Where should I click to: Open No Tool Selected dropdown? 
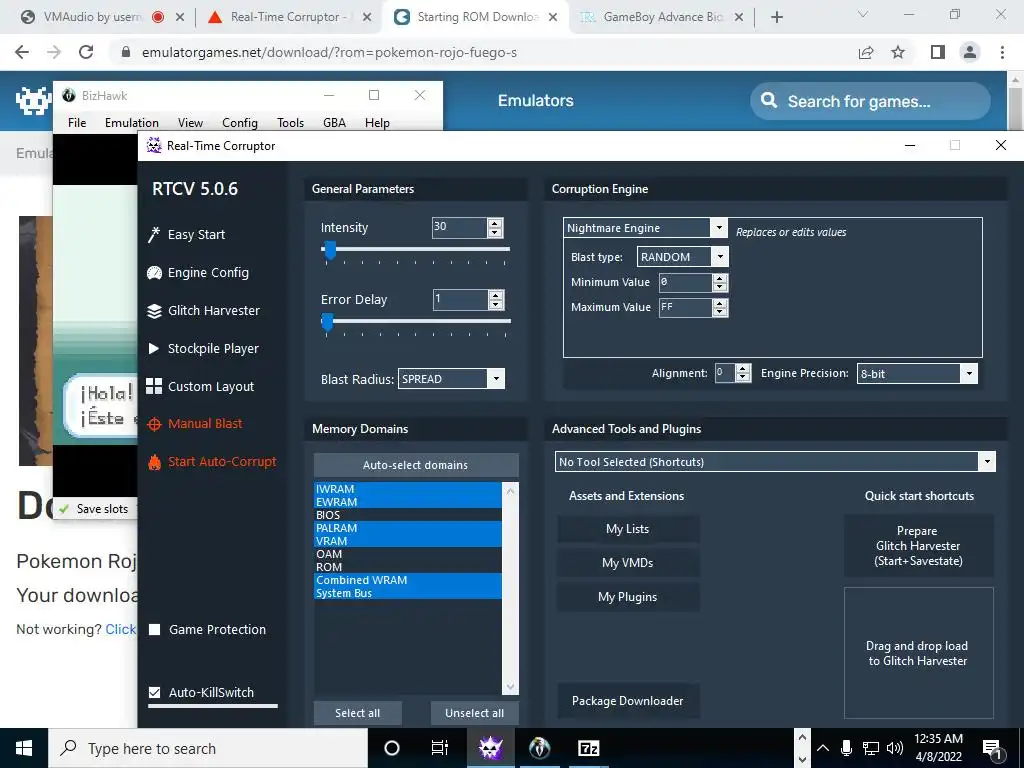pyautogui.click(x=987, y=462)
